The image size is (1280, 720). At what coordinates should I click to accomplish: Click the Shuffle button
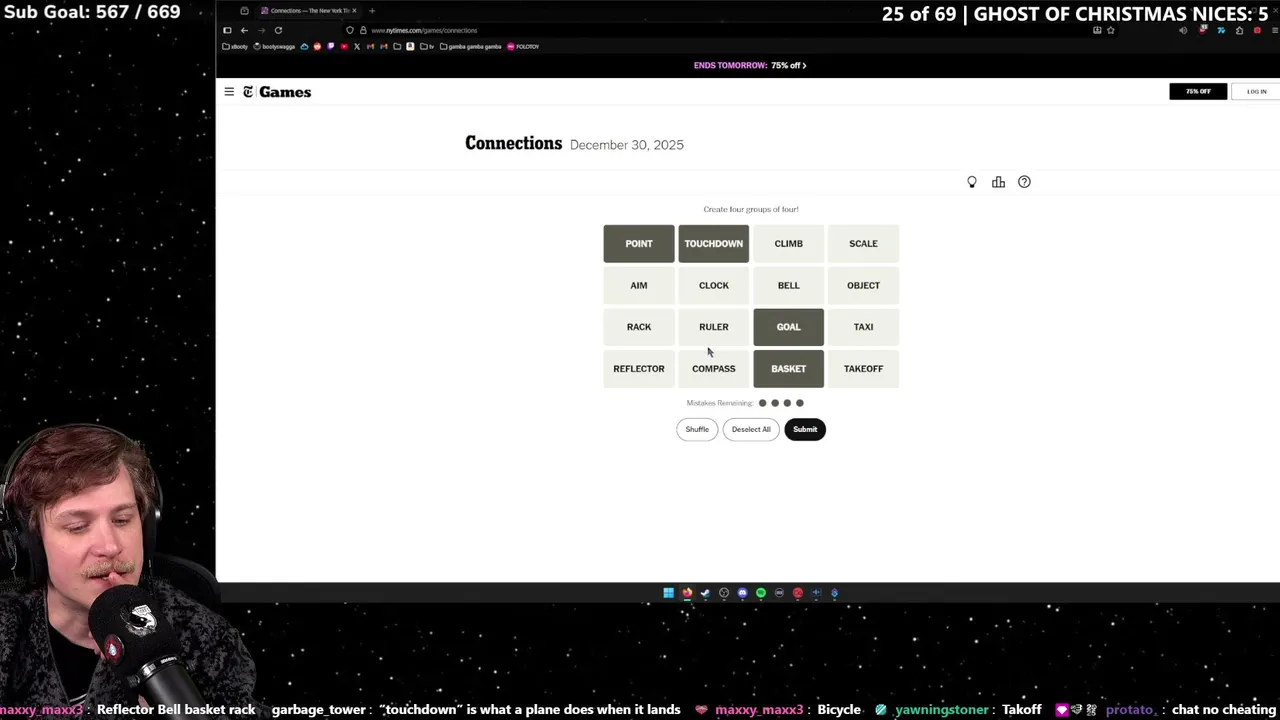pos(697,429)
